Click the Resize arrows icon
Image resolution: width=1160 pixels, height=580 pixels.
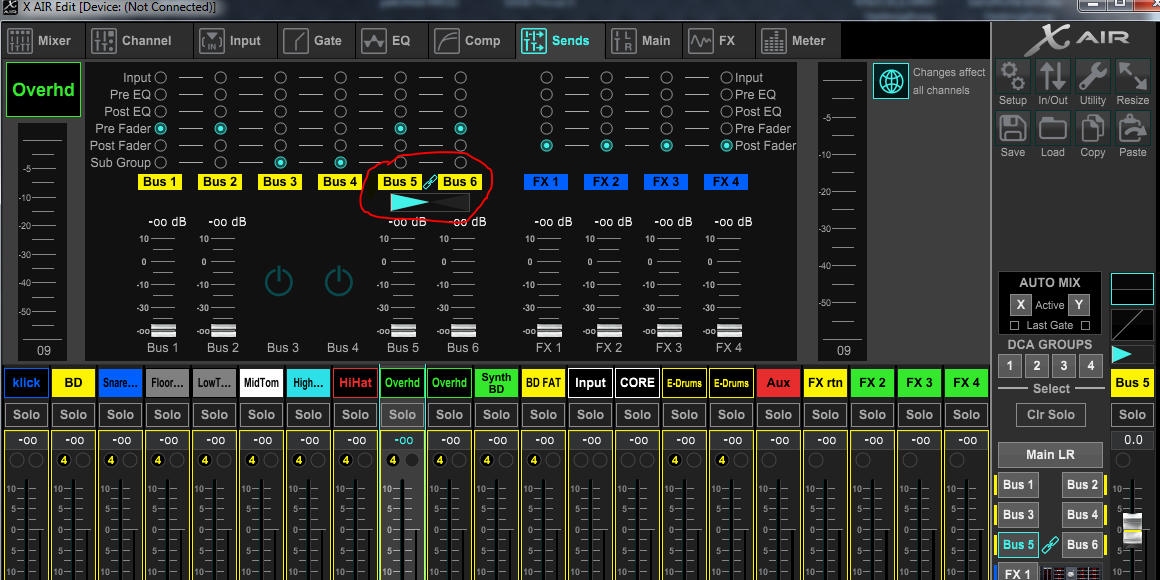1133,76
